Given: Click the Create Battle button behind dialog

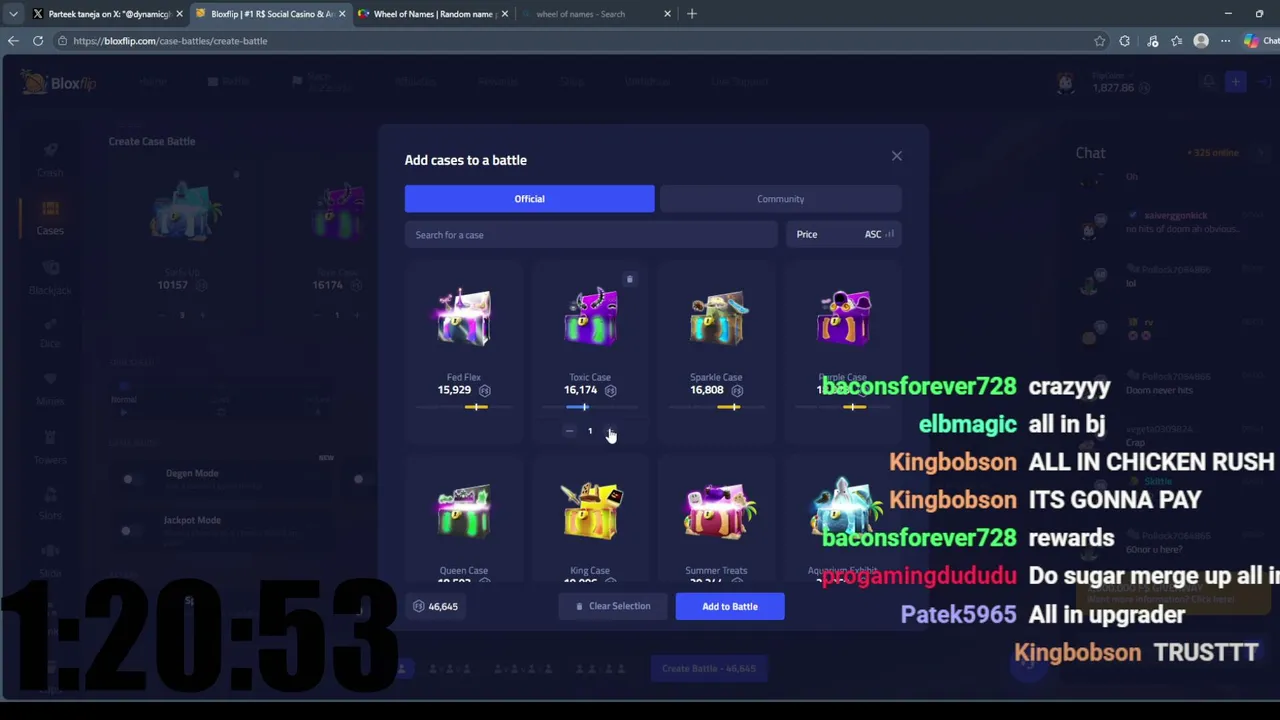Looking at the screenshot, I should pos(709,668).
